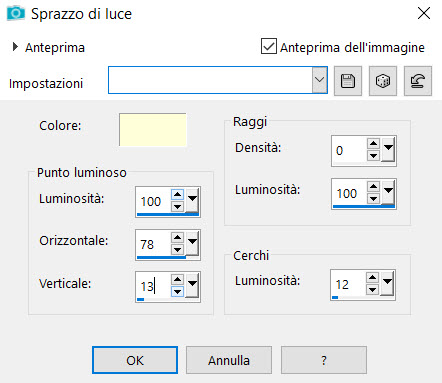This screenshot has width=442, height=383.
Task: Decrease the Verticale value
Action: tap(177, 292)
